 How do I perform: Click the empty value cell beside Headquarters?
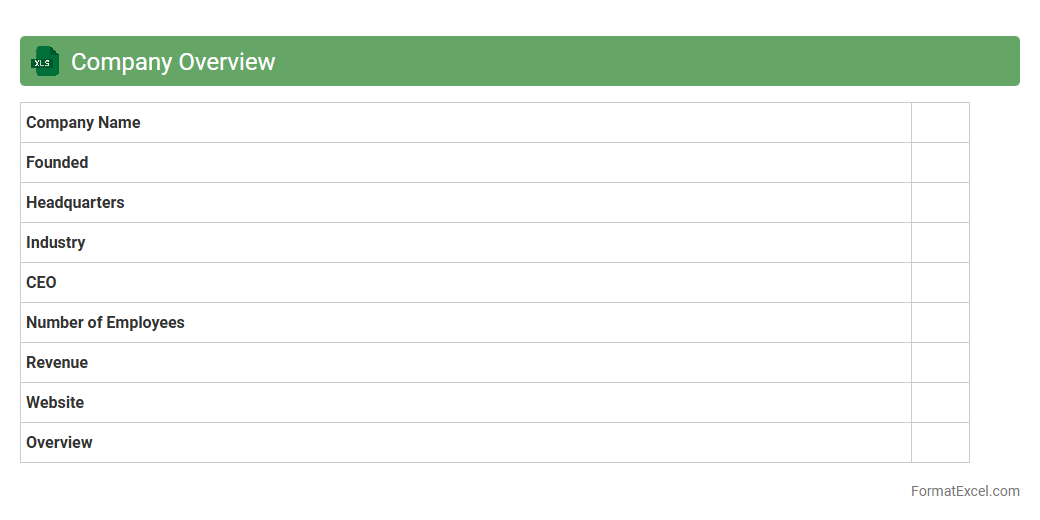(x=940, y=203)
